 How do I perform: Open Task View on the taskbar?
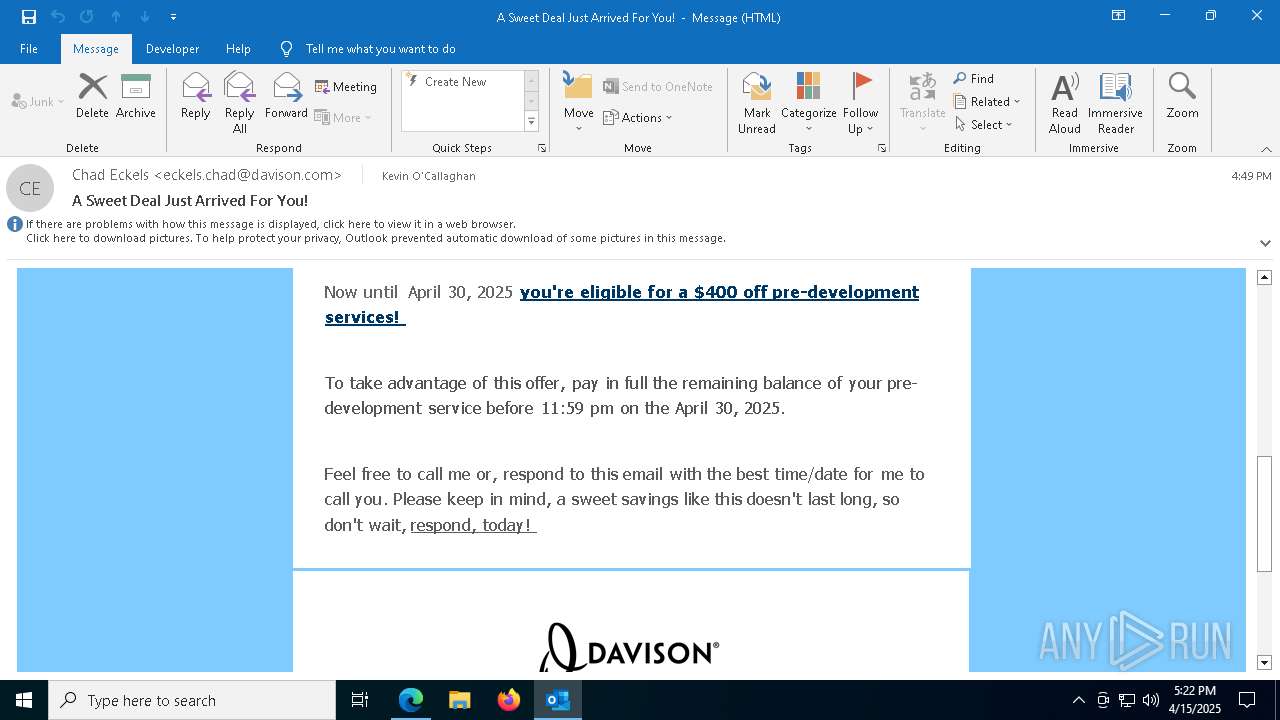click(x=360, y=700)
